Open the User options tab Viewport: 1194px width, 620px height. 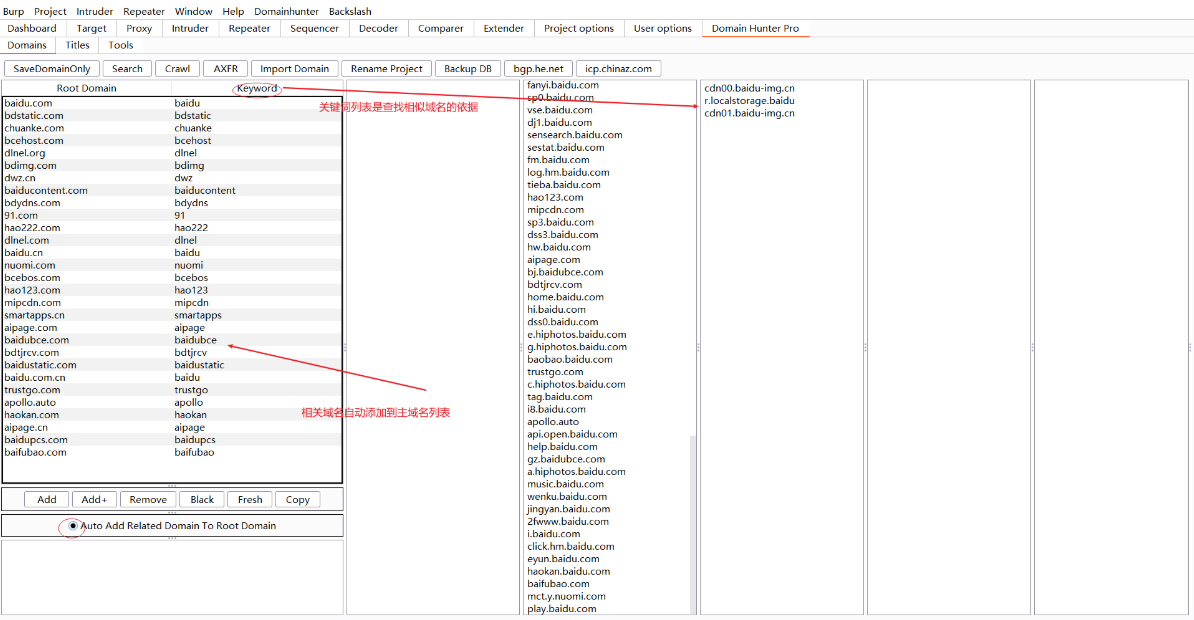[662, 28]
